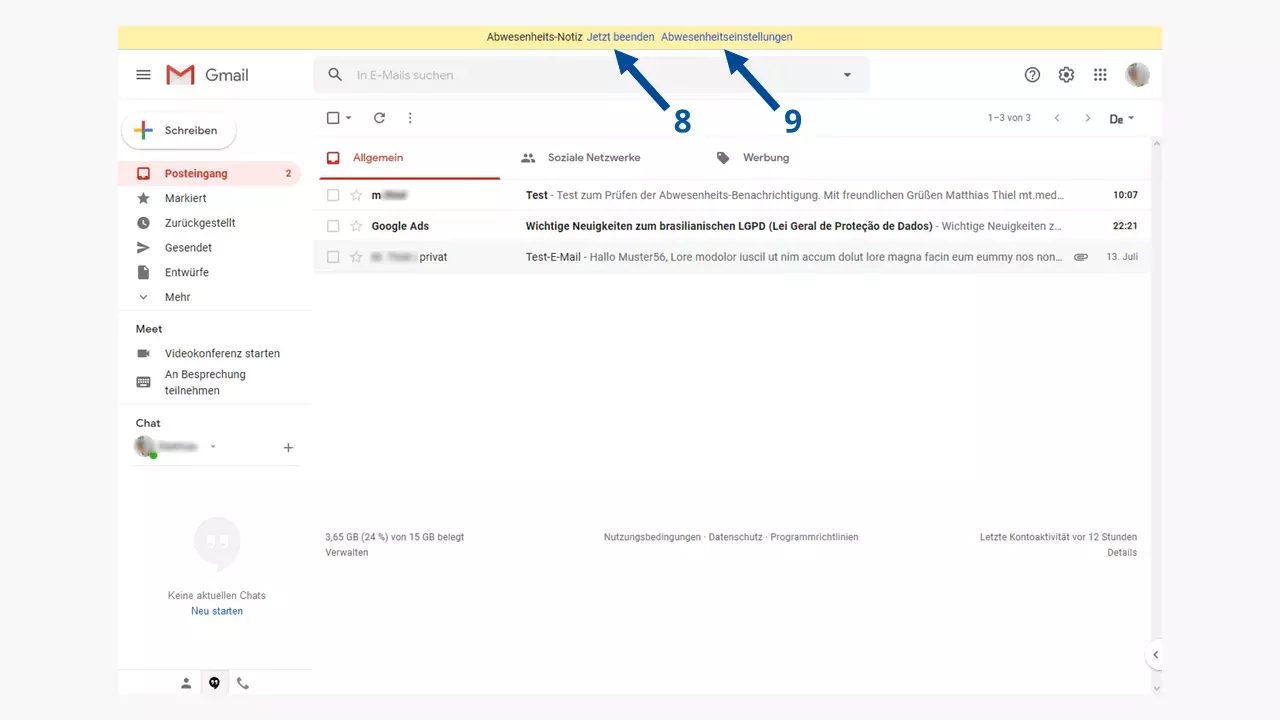The height and width of the screenshot is (720, 1280).
Task: Expand the Mehr section in sidebar
Action: [176, 297]
